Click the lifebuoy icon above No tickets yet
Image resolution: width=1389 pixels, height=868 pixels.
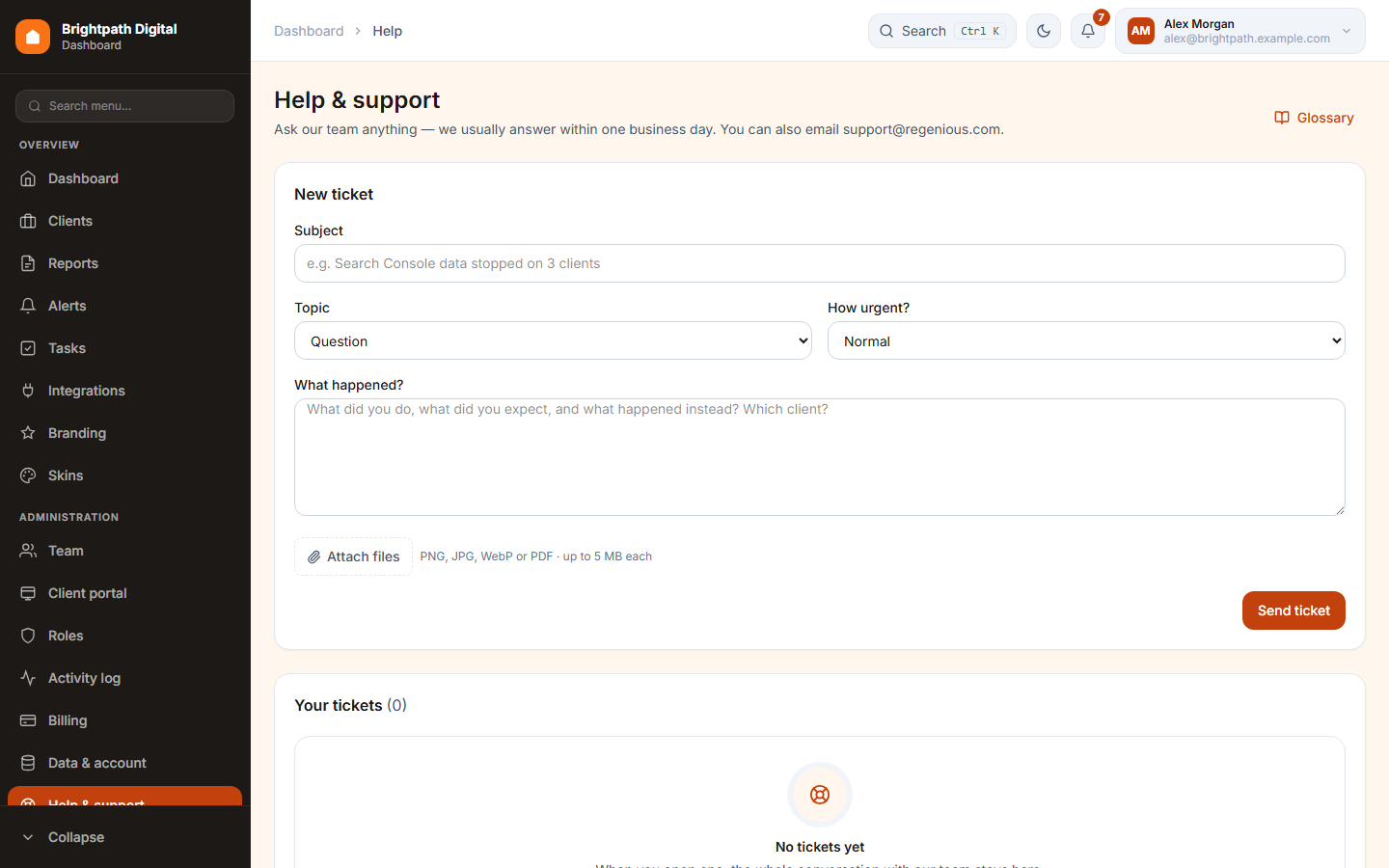point(820,795)
